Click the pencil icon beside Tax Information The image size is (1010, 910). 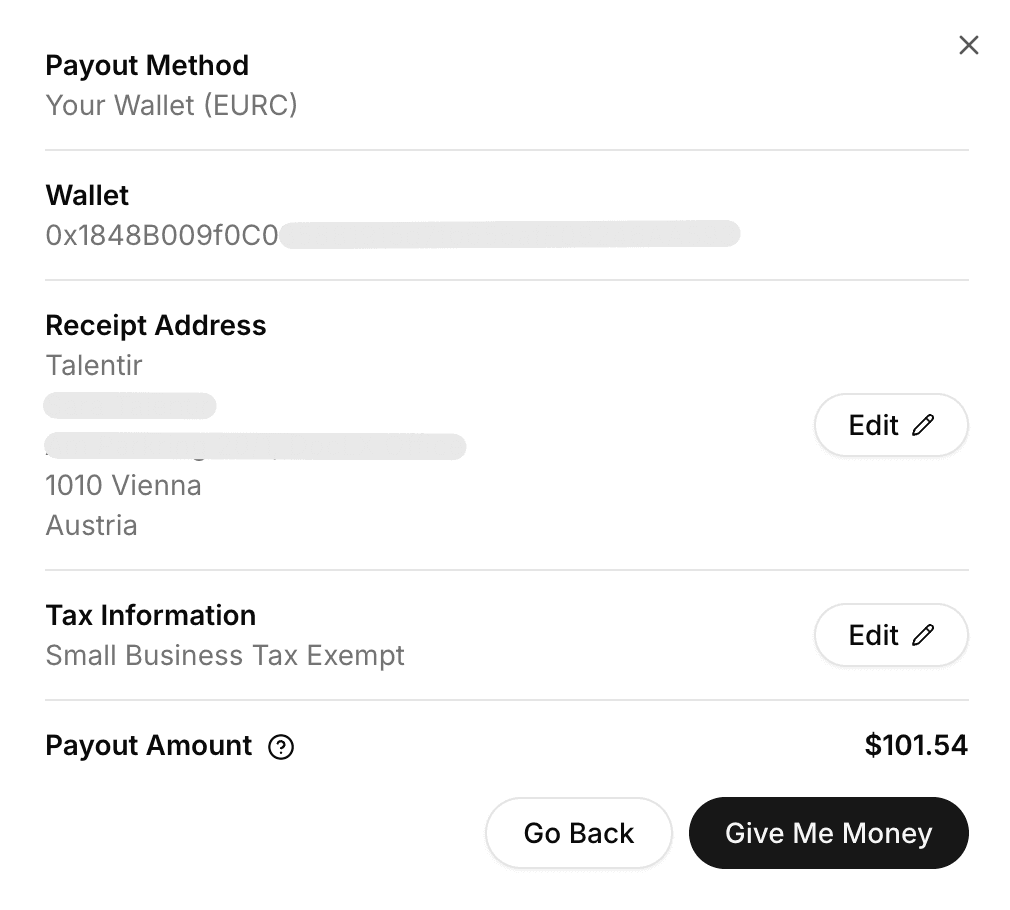(x=924, y=635)
